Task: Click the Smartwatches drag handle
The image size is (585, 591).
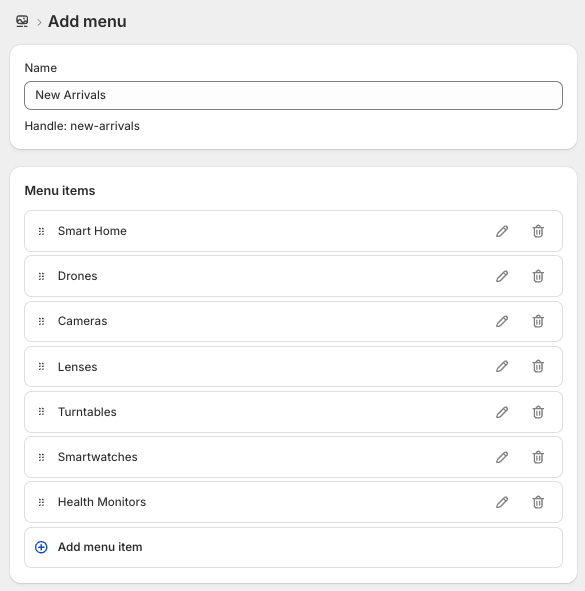Action: [41, 457]
